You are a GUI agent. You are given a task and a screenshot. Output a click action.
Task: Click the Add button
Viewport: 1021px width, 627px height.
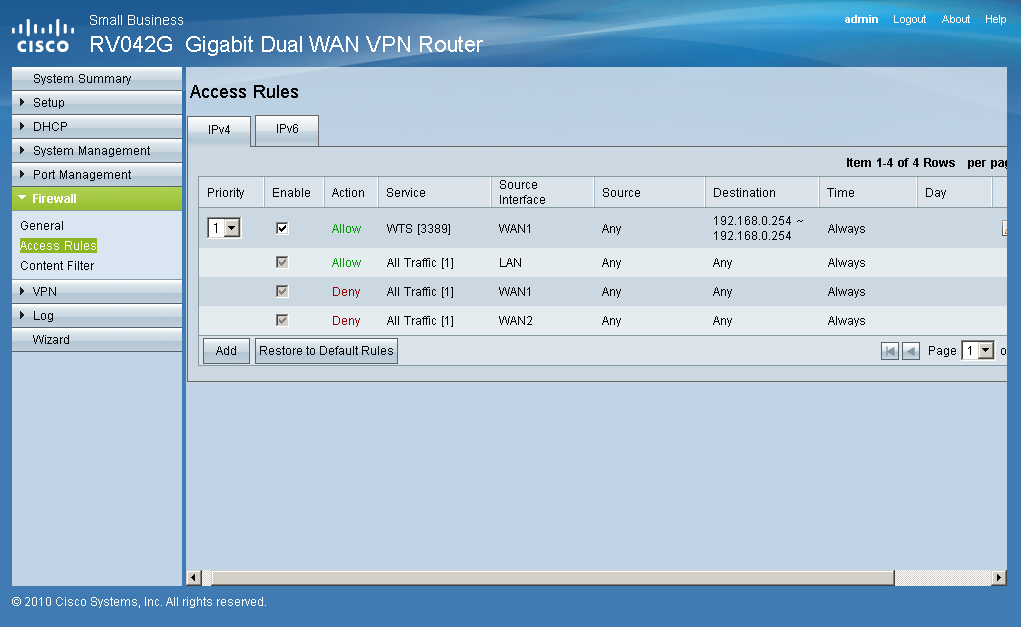point(226,351)
